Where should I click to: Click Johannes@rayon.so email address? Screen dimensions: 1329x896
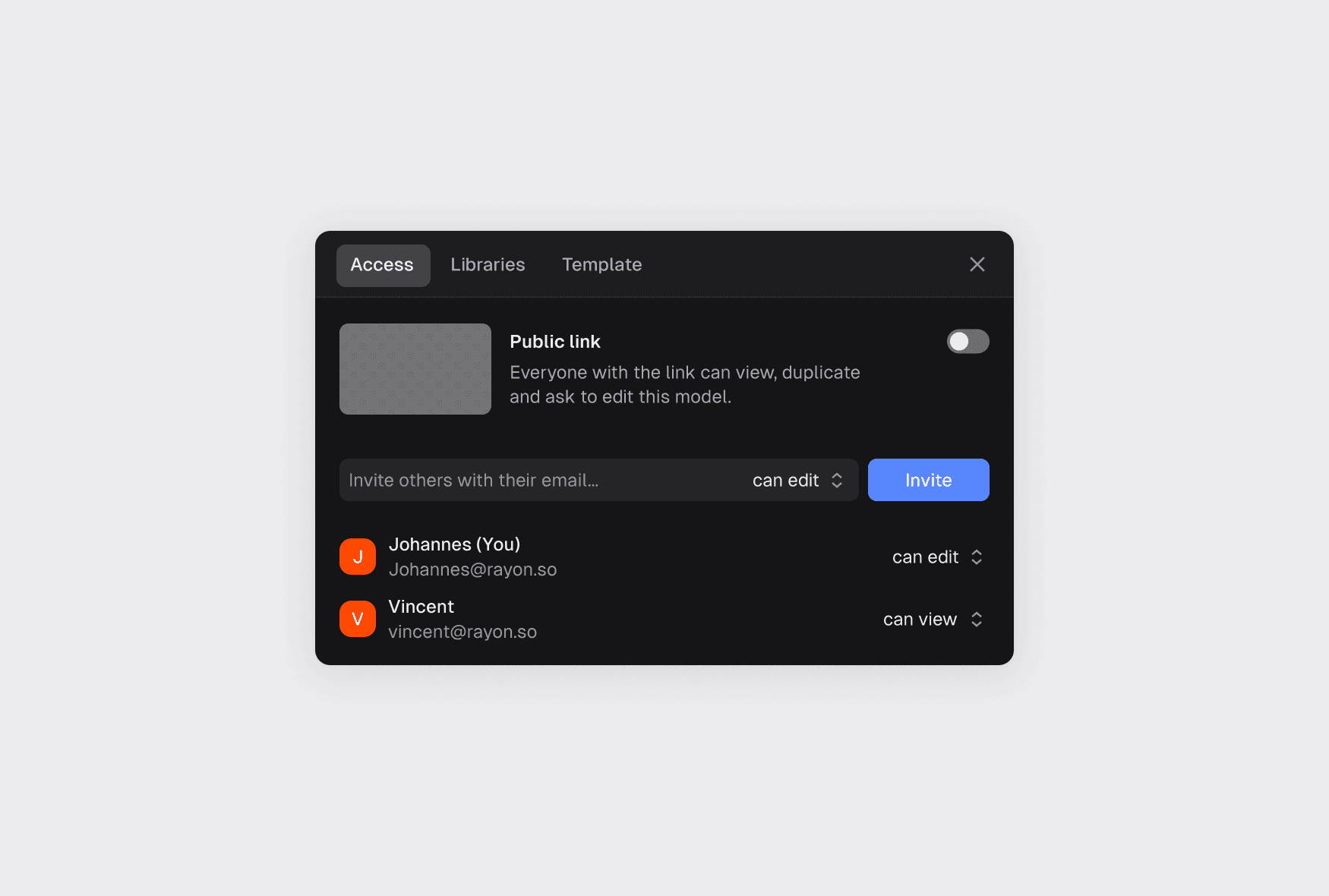click(472, 569)
